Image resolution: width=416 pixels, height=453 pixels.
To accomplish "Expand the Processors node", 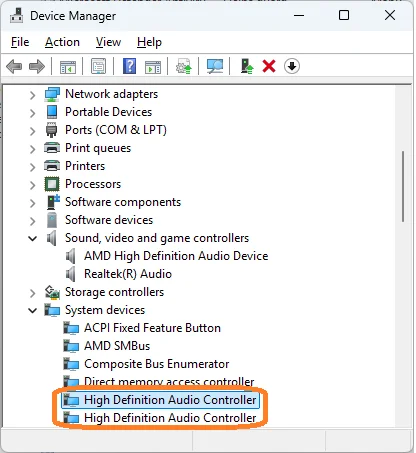I will click(32, 185).
